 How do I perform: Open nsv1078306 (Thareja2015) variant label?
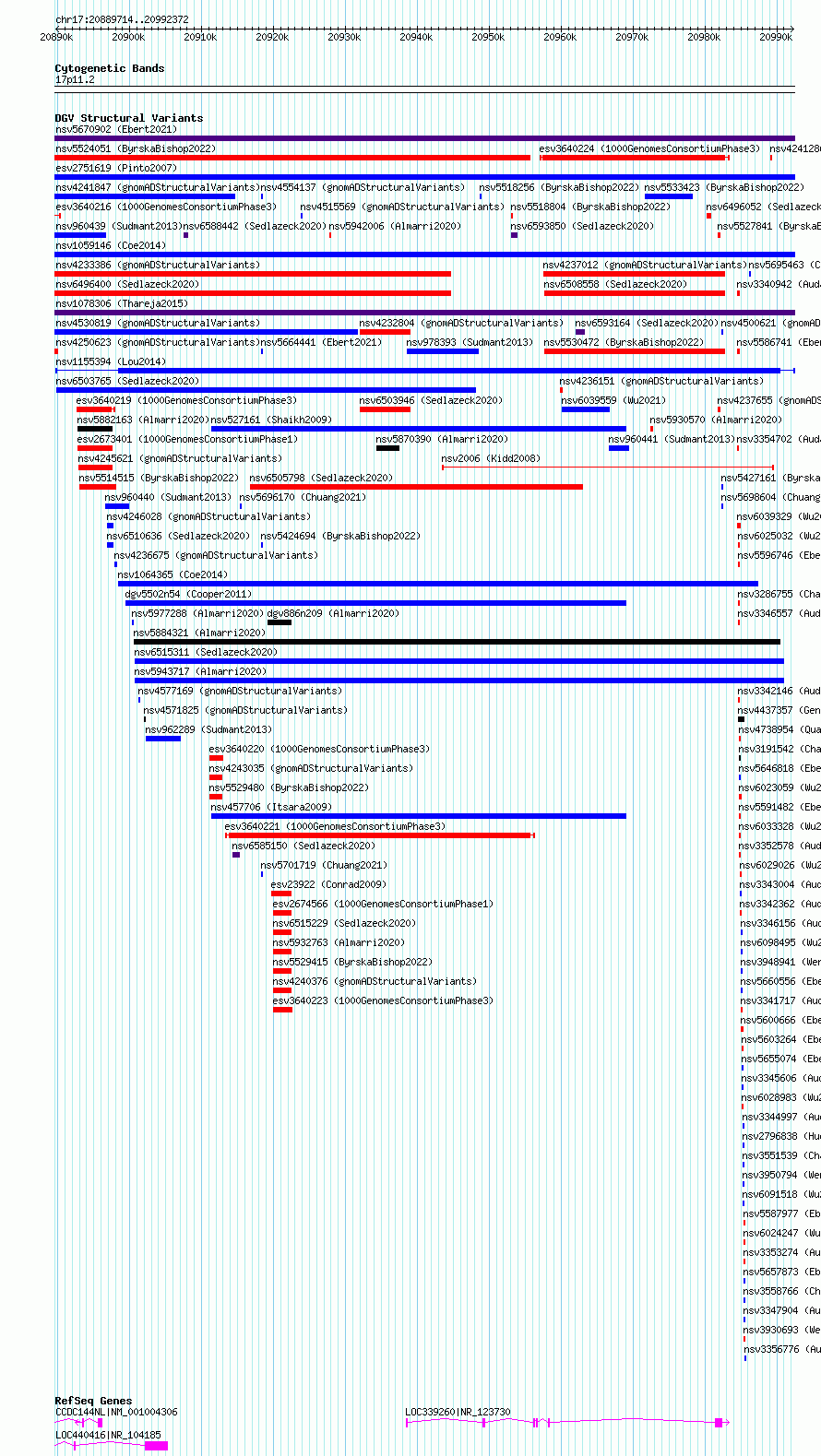click(121, 303)
